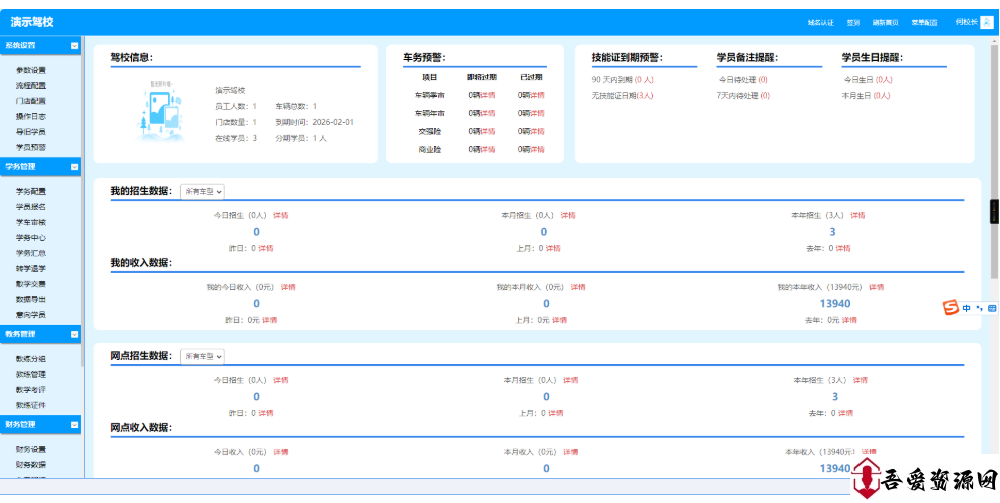The height and width of the screenshot is (503, 1000).
Task: Open 教学考评 in the sidebar
Action: (31, 390)
